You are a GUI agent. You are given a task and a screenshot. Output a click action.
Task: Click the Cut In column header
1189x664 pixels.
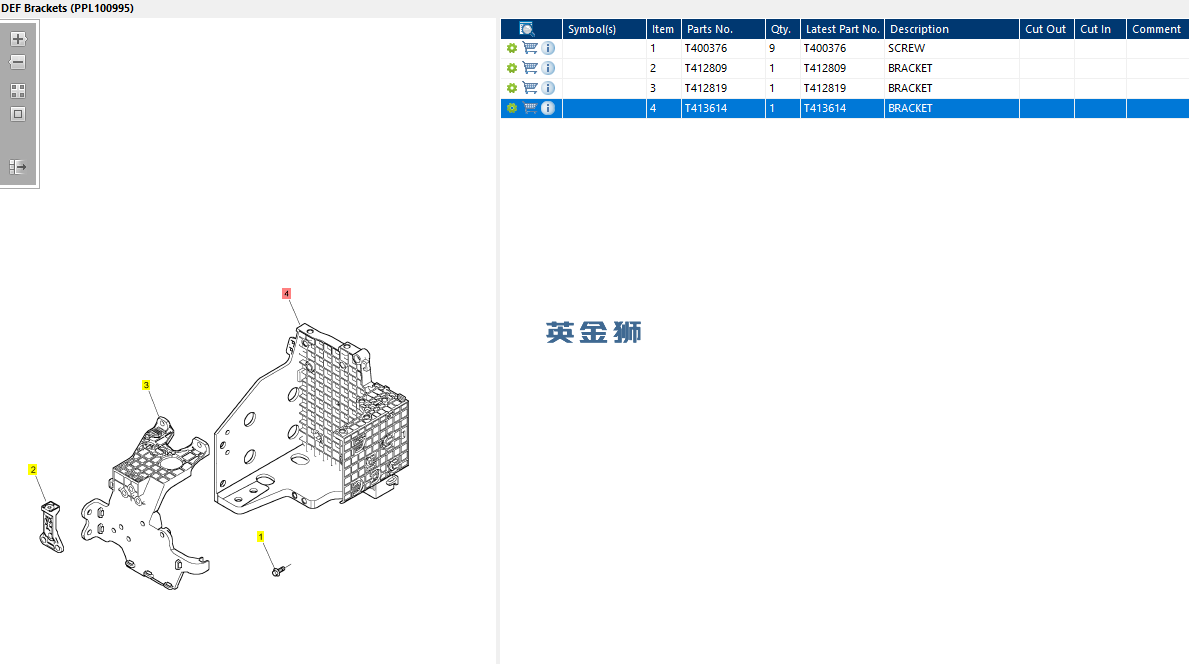1100,29
